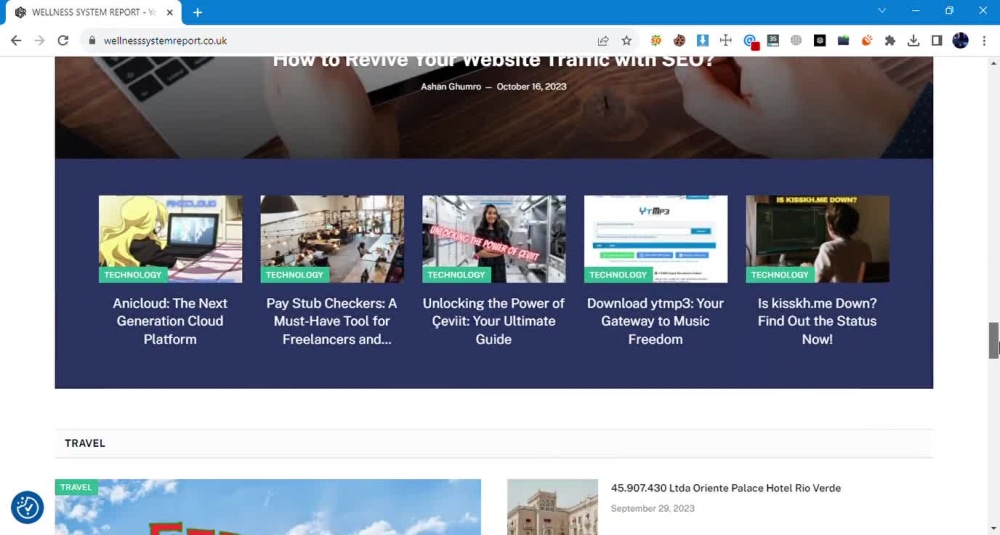This screenshot has height=535, width=1000.
Task: Open 'How to Revive Your Website Traffic' headline
Action: (494, 61)
